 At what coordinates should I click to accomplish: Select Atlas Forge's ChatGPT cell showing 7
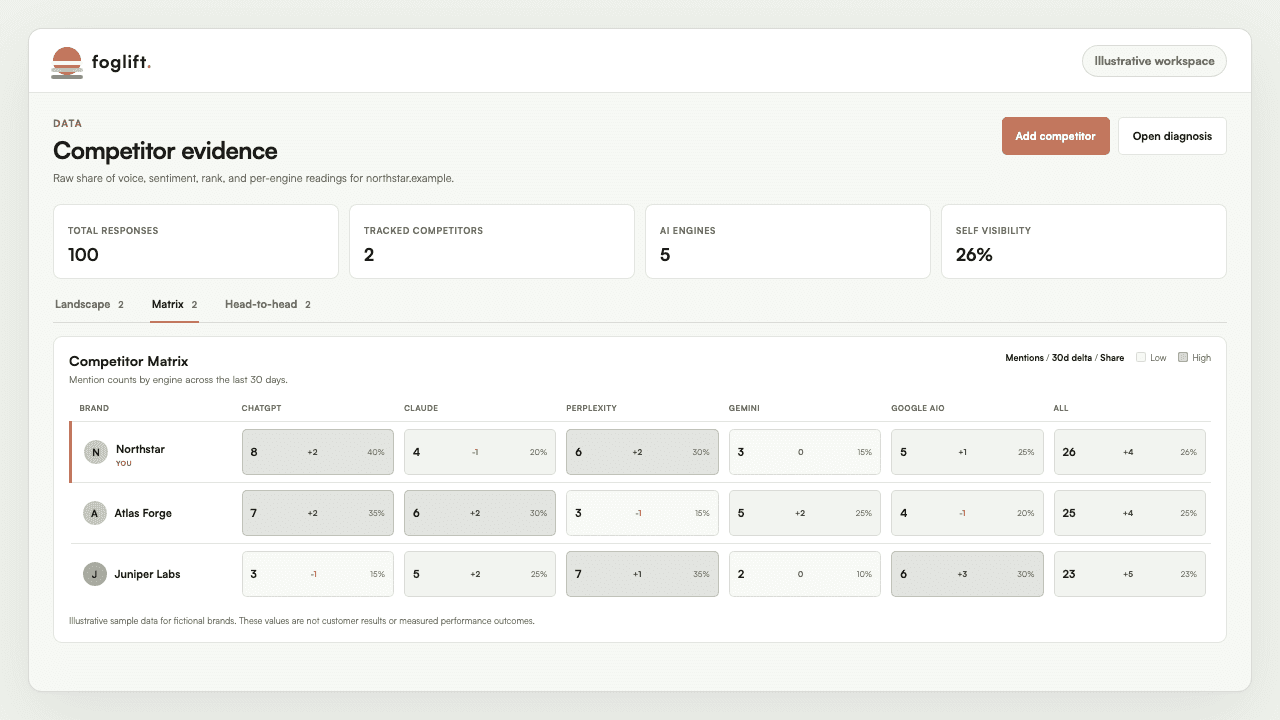tap(318, 513)
